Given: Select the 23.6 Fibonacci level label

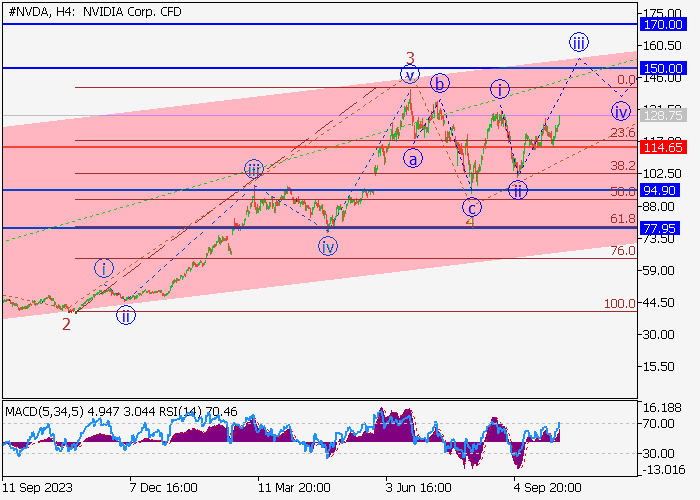Looking at the screenshot, I should tap(623, 133).
